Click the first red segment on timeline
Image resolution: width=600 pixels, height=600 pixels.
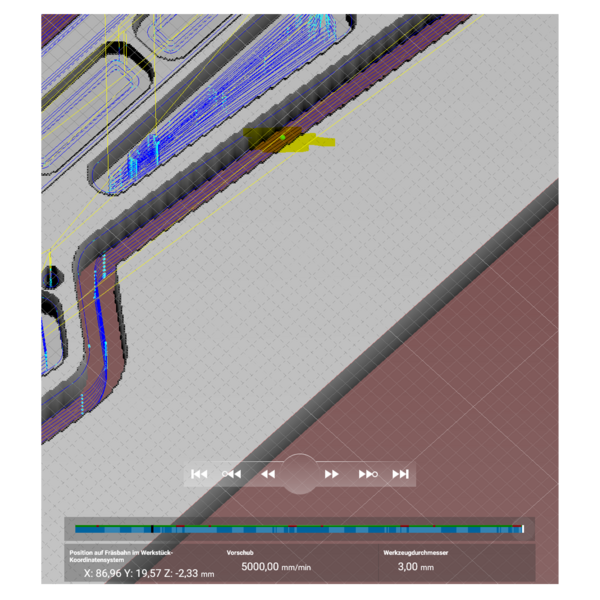click(x=98, y=526)
